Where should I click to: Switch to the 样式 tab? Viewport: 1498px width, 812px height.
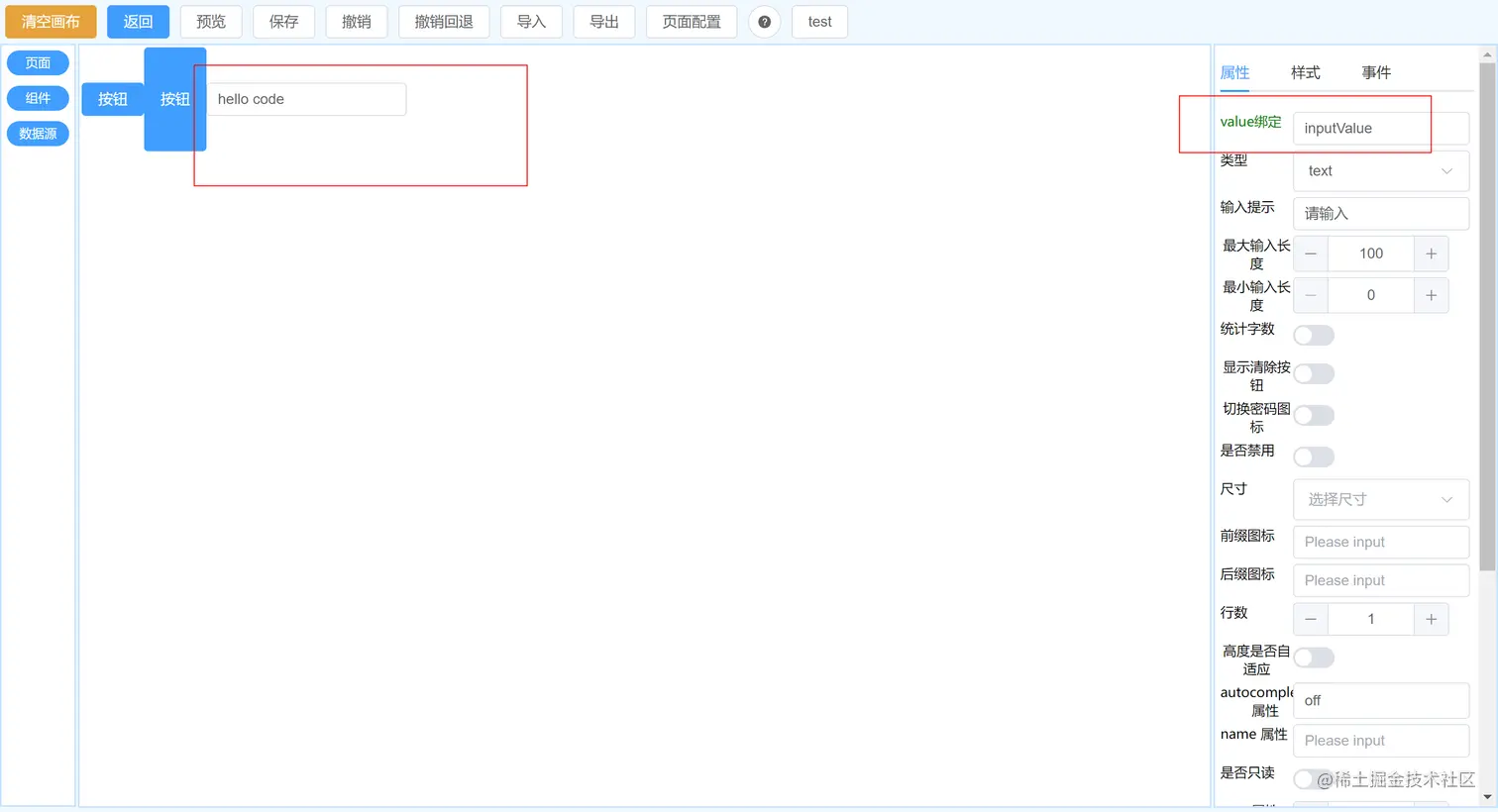click(1305, 71)
